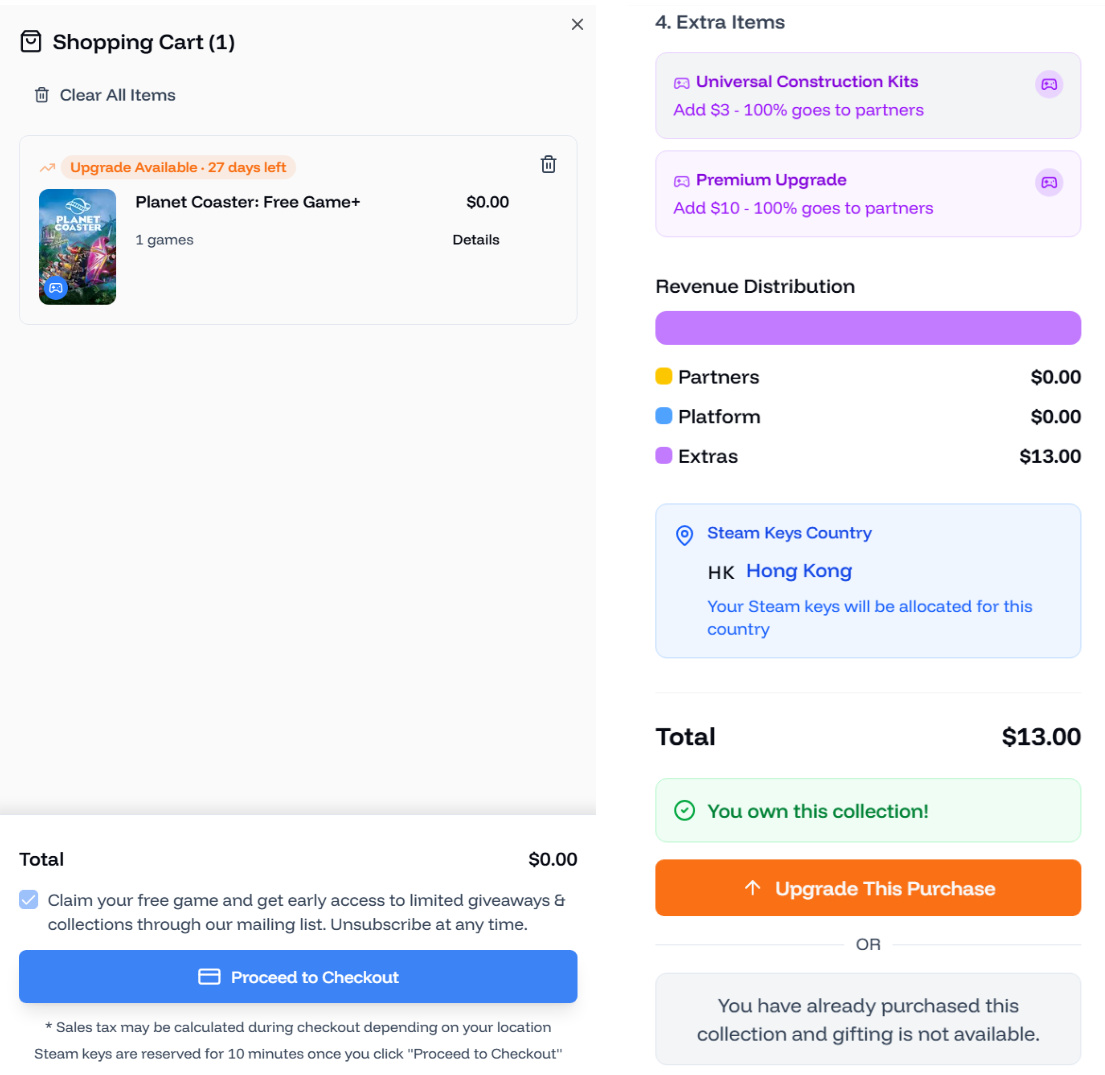This screenshot has width=1105, height=1075.
Task: Delete Planet Coaster item with trash icon
Action: (548, 164)
